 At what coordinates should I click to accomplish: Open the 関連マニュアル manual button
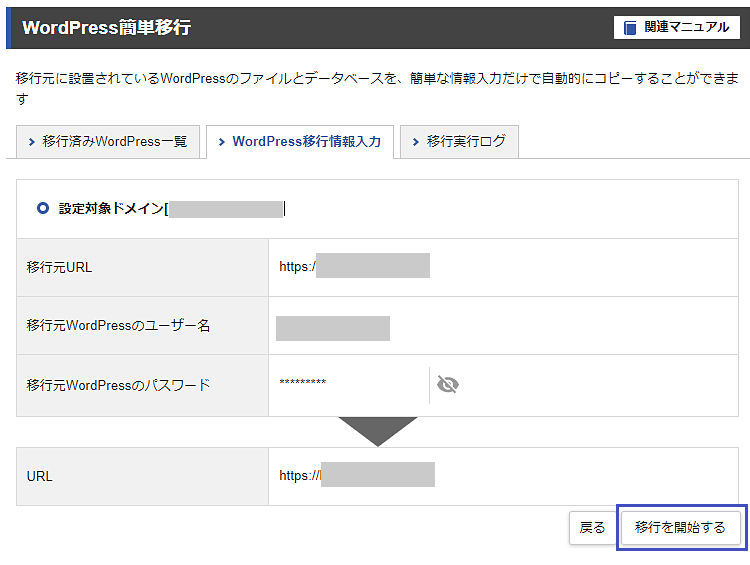676,27
